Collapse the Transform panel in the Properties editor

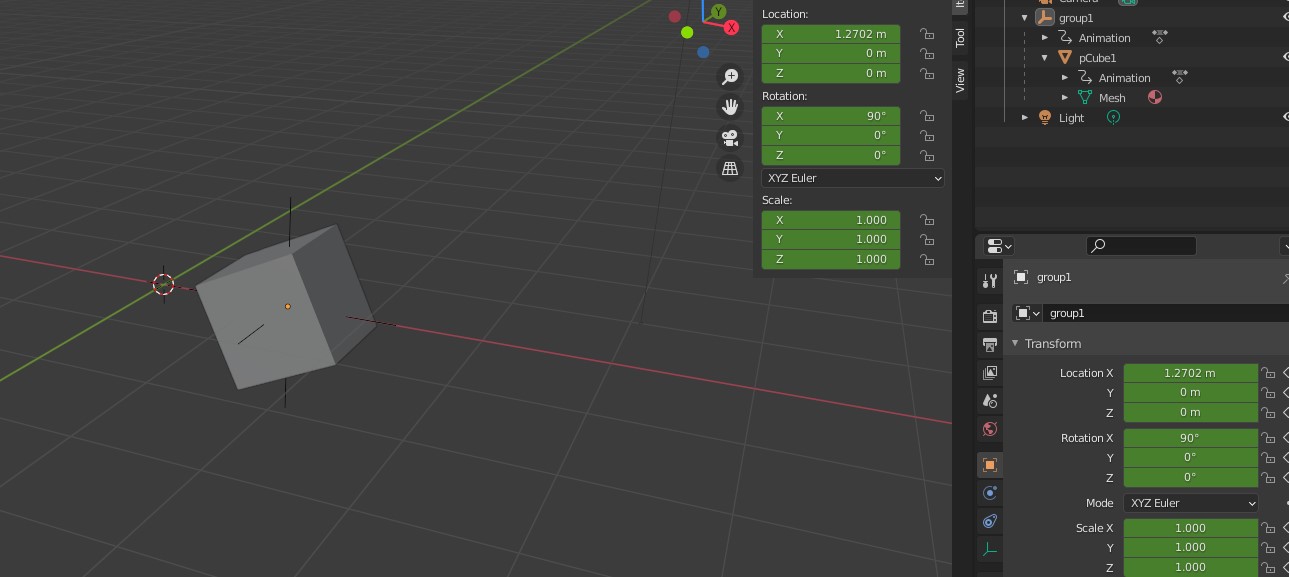coord(1015,343)
